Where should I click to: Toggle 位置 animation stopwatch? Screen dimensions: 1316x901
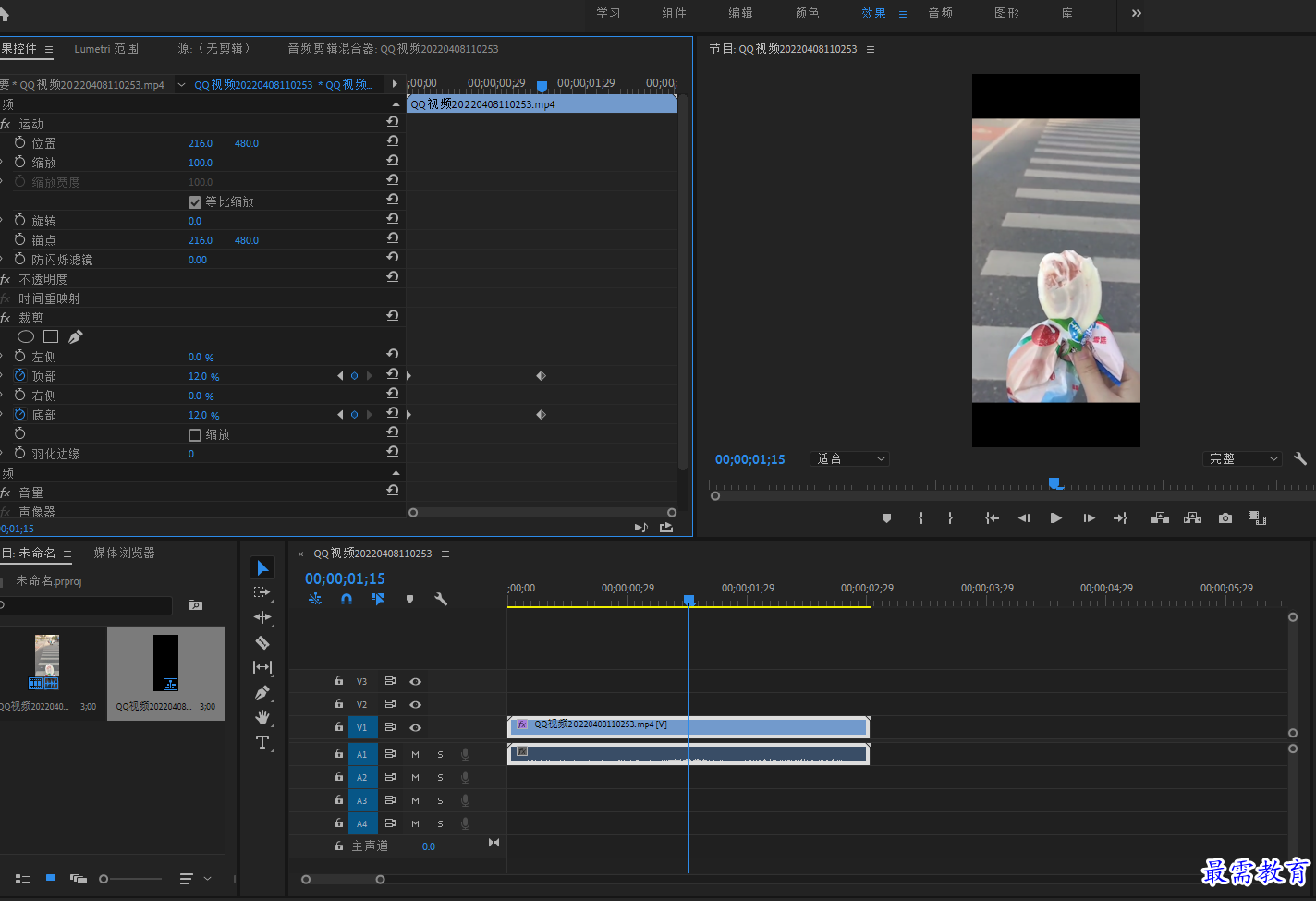click(x=20, y=143)
